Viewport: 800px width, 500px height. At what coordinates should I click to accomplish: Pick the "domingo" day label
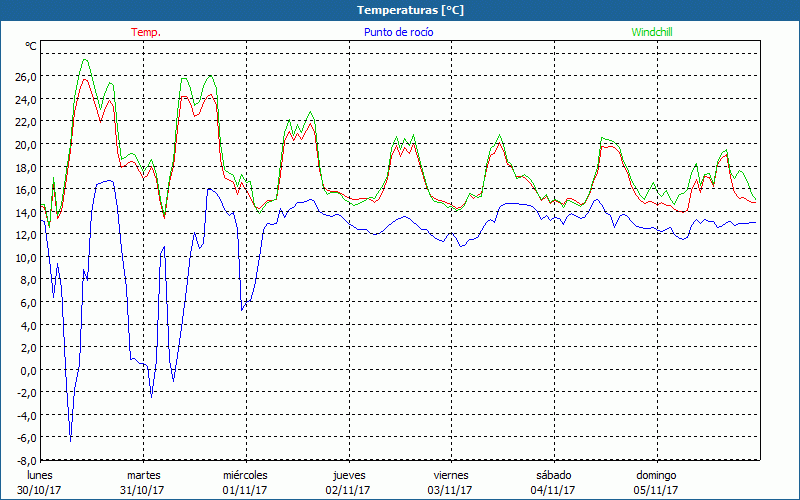(656, 475)
